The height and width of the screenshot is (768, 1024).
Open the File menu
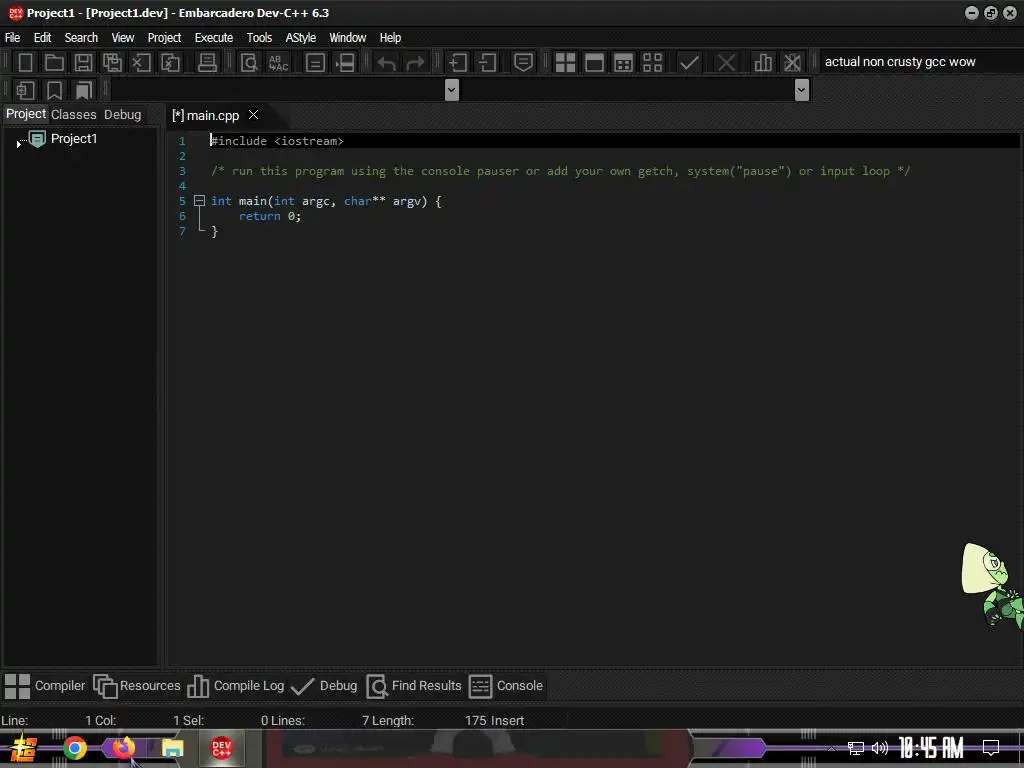click(12, 38)
